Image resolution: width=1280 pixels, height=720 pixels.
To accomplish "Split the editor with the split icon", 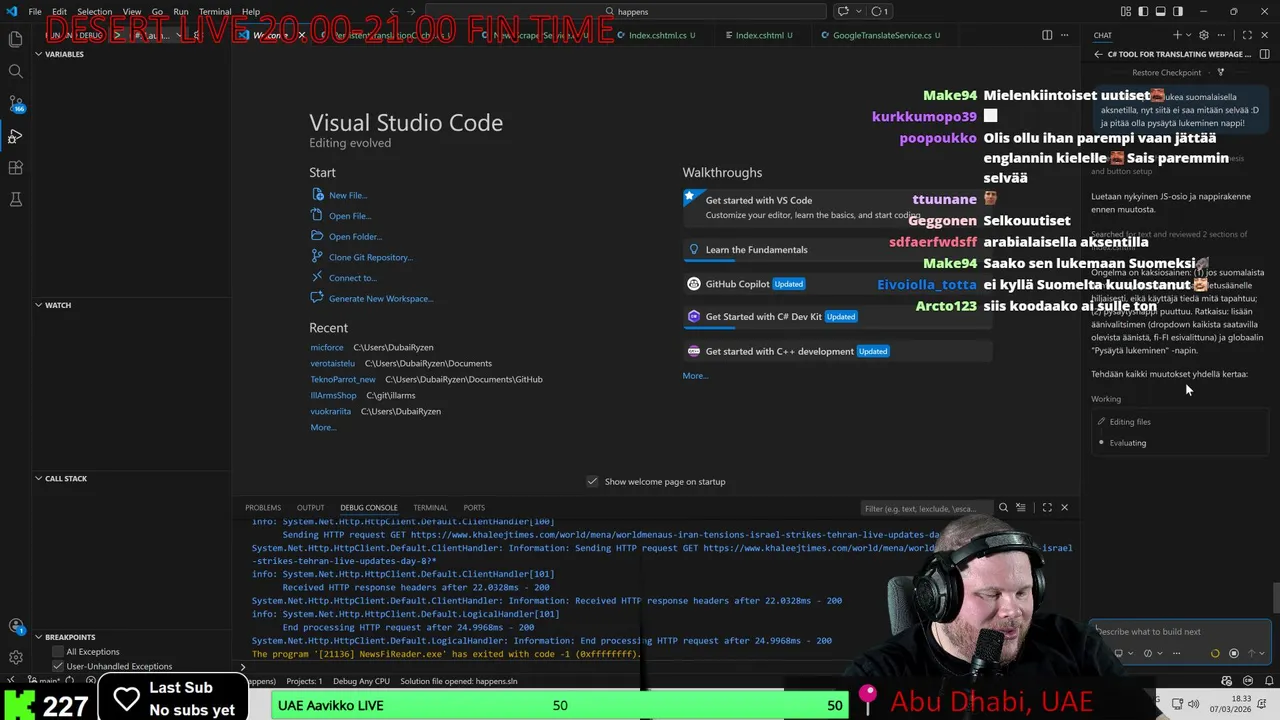I will click(1047, 35).
